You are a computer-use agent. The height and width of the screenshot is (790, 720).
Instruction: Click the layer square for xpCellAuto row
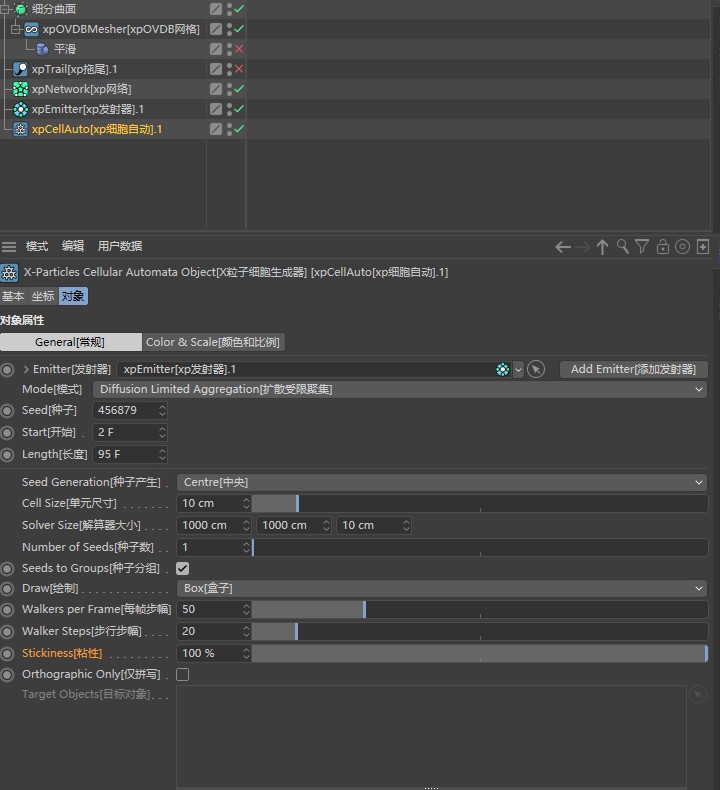point(216,129)
